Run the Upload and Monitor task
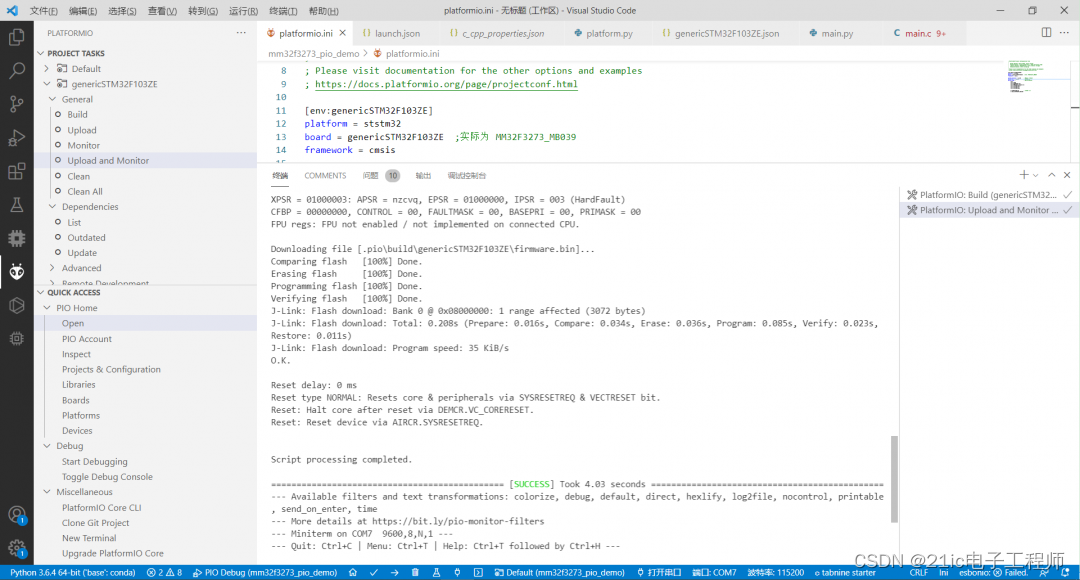This screenshot has height=580, width=1080. pyautogui.click(x=108, y=160)
